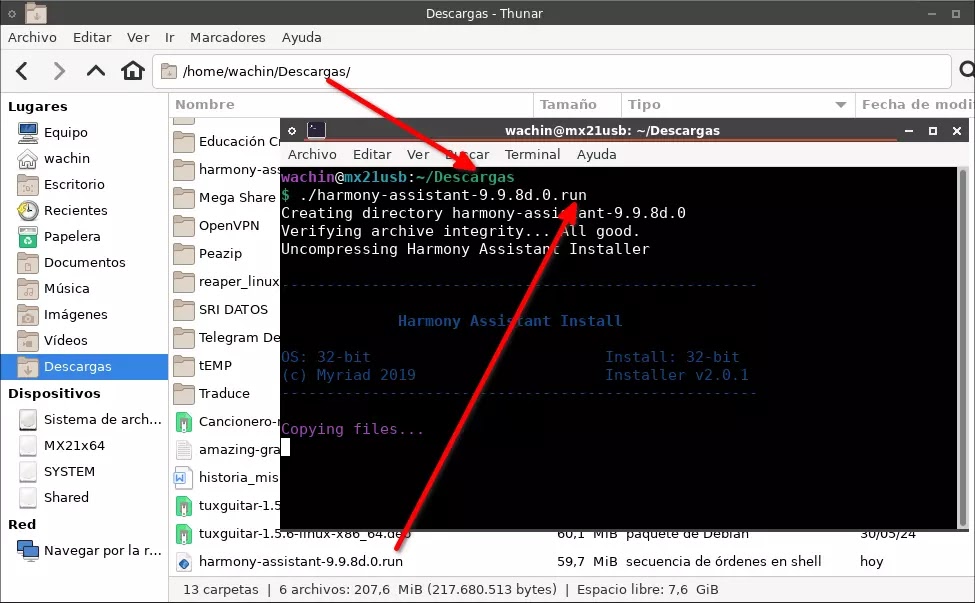The image size is (975, 603).
Task: Open the Archivo menu in Thunar
Action: pos(32,37)
